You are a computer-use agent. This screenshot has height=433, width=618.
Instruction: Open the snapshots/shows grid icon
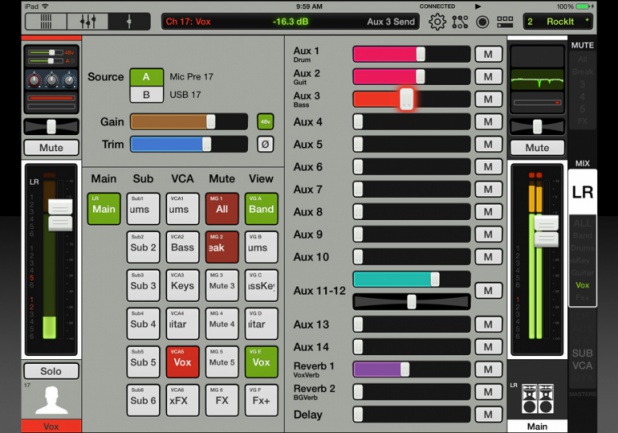coord(505,22)
